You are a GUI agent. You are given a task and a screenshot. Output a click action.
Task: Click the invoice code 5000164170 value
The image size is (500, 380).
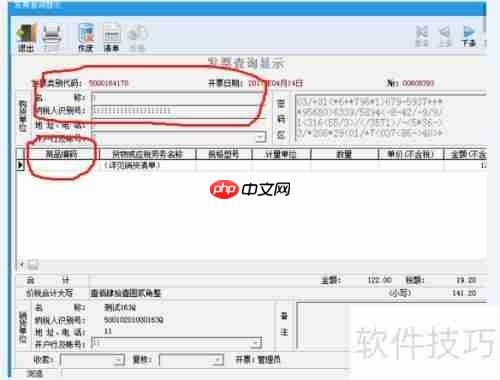pyautogui.click(x=109, y=83)
